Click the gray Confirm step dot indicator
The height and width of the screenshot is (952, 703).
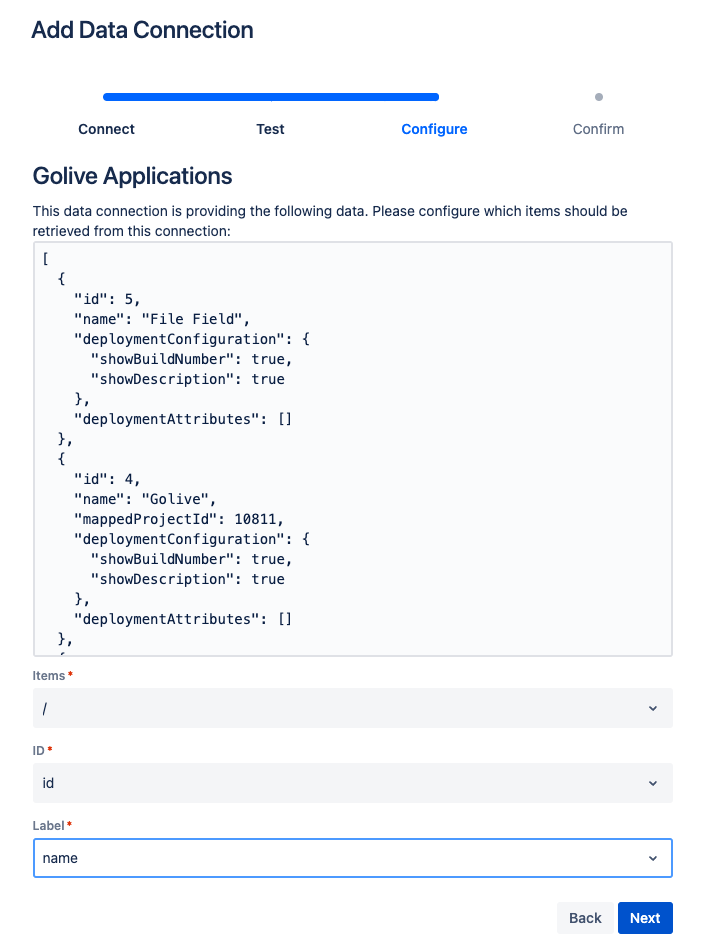point(599,97)
